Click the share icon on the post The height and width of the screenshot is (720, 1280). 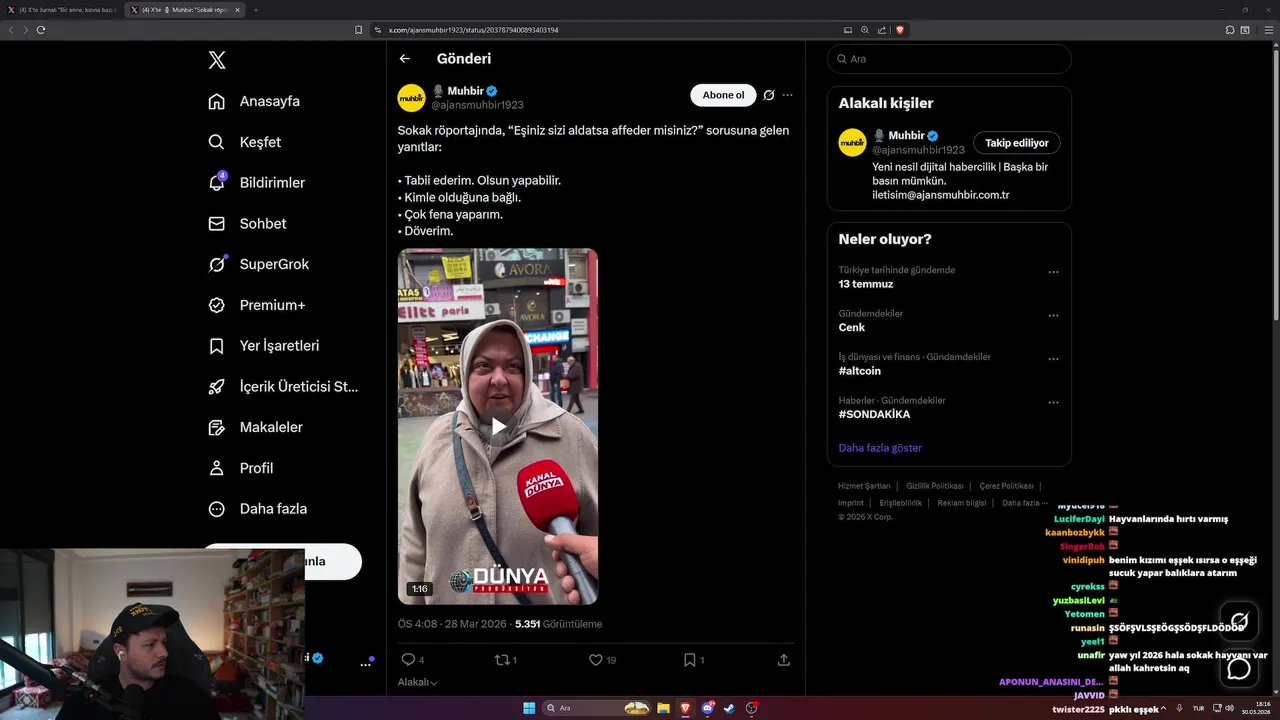[x=784, y=660]
